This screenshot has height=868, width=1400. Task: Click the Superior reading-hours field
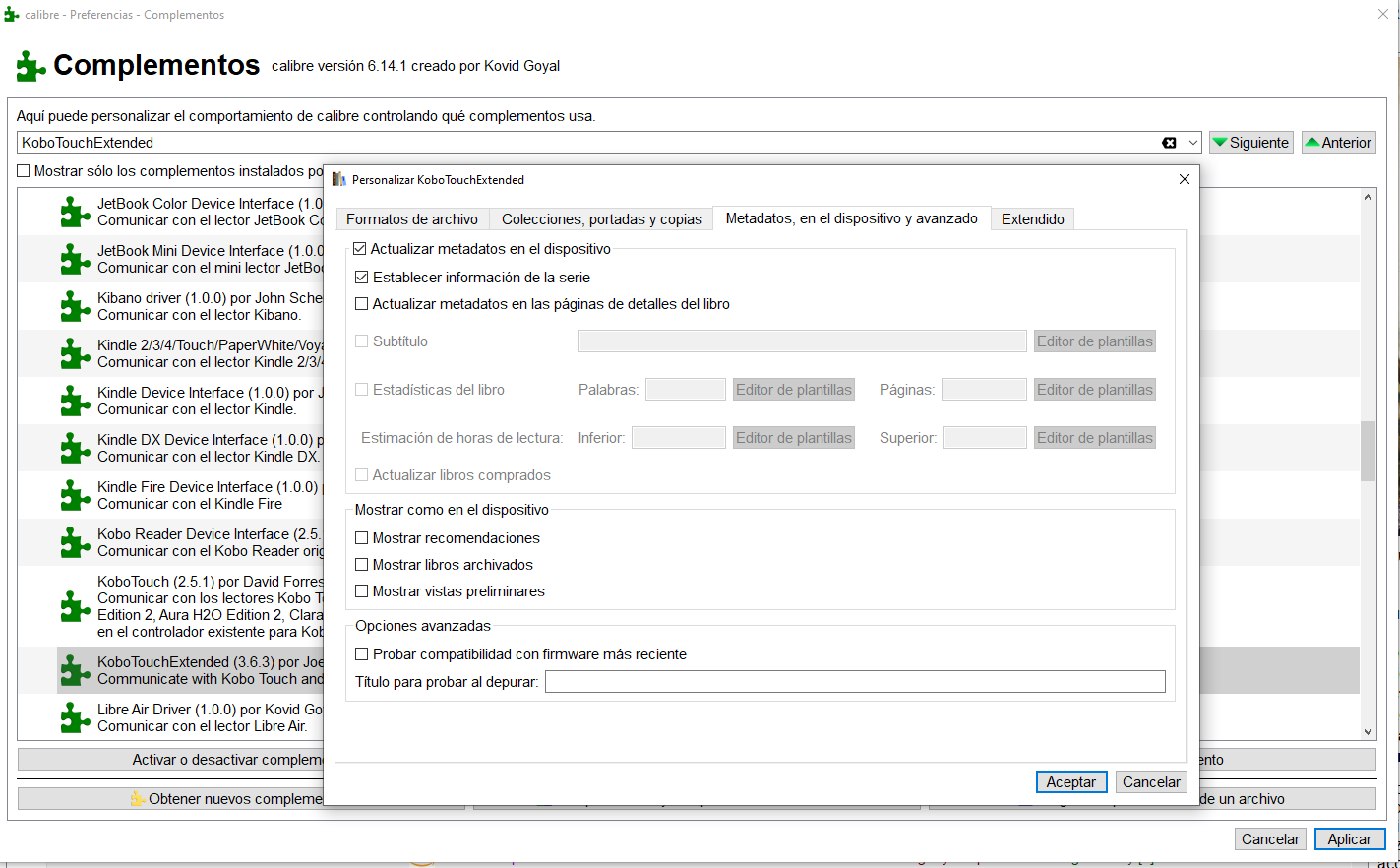click(985, 438)
